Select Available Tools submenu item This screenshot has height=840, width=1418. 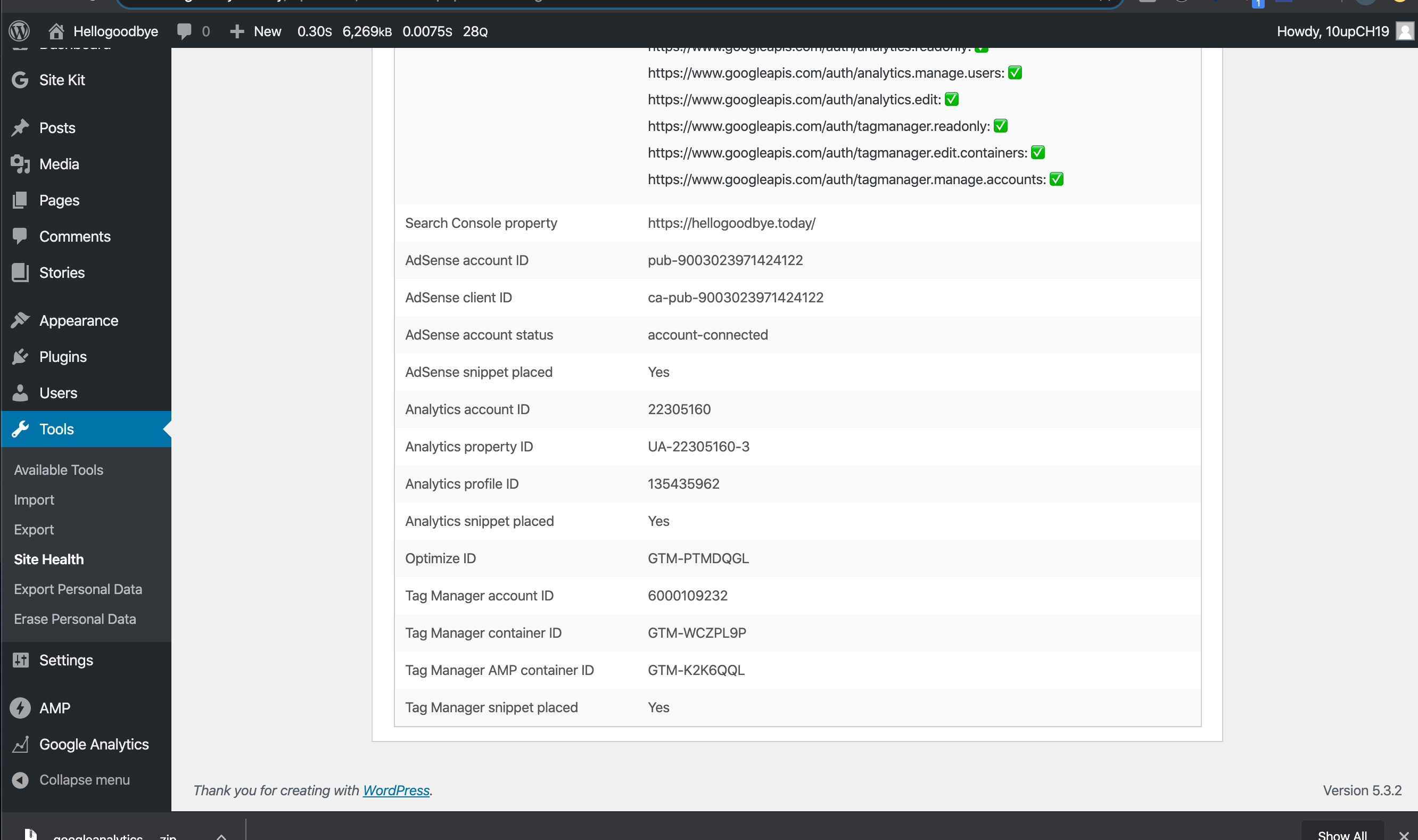point(58,470)
